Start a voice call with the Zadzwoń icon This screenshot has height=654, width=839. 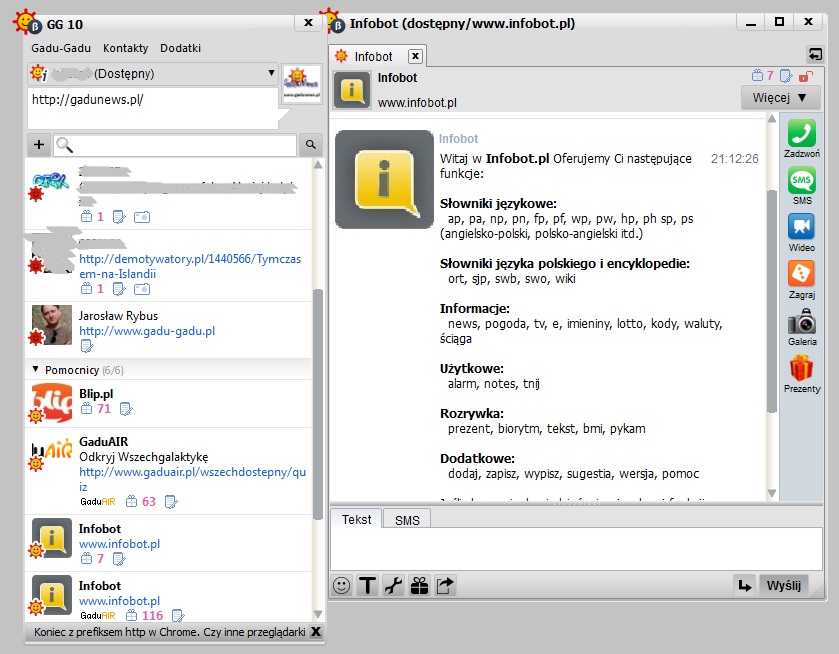(802, 133)
